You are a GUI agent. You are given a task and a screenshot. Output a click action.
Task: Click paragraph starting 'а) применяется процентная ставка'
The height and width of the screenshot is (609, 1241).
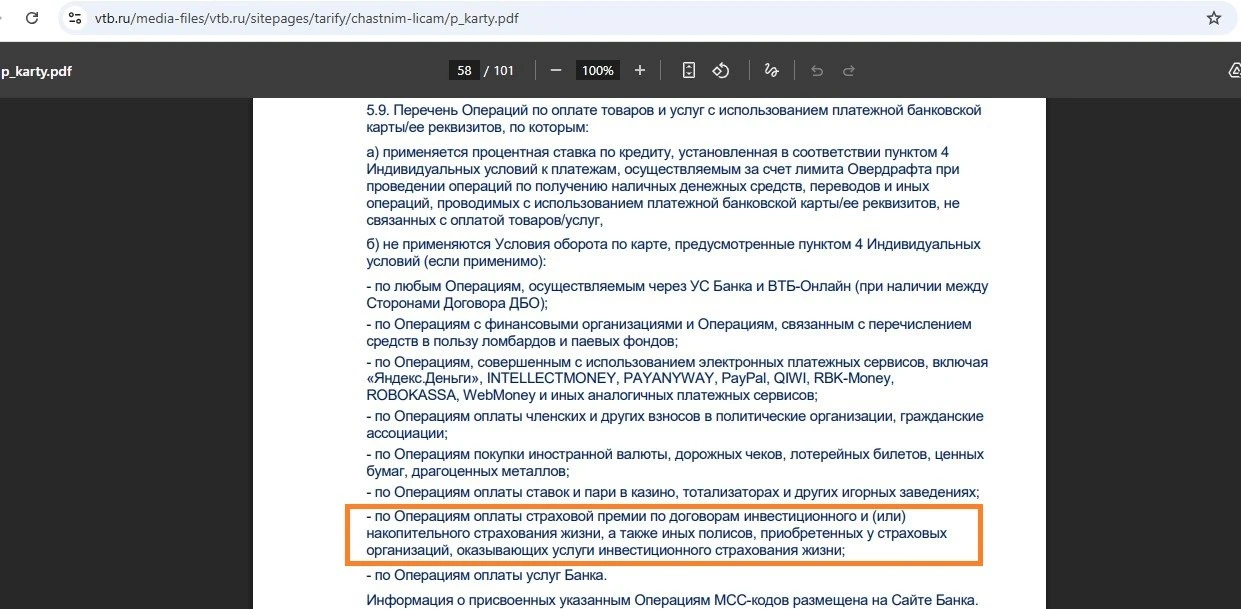pyautogui.click(x=664, y=186)
